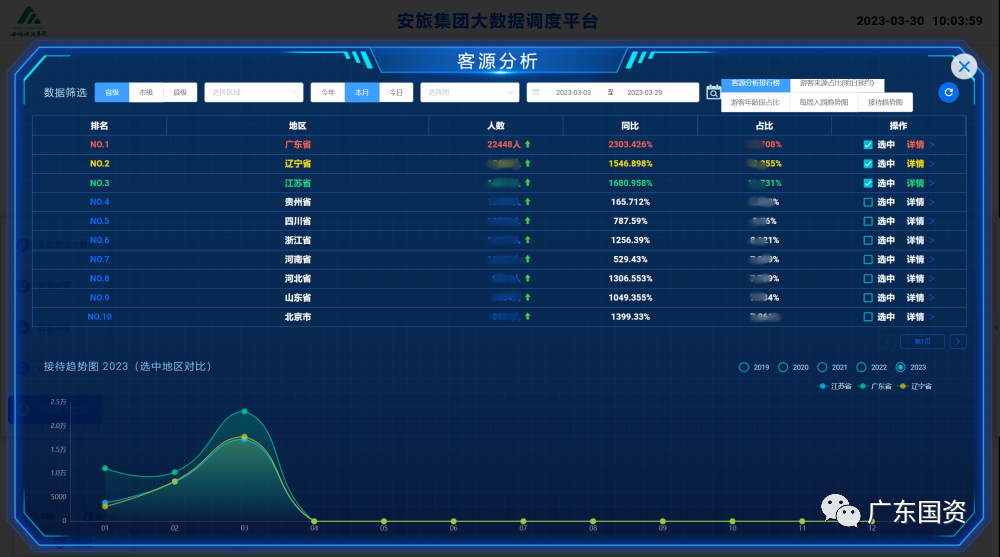
Task: Click the 人数 column header
Action: coord(496,126)
